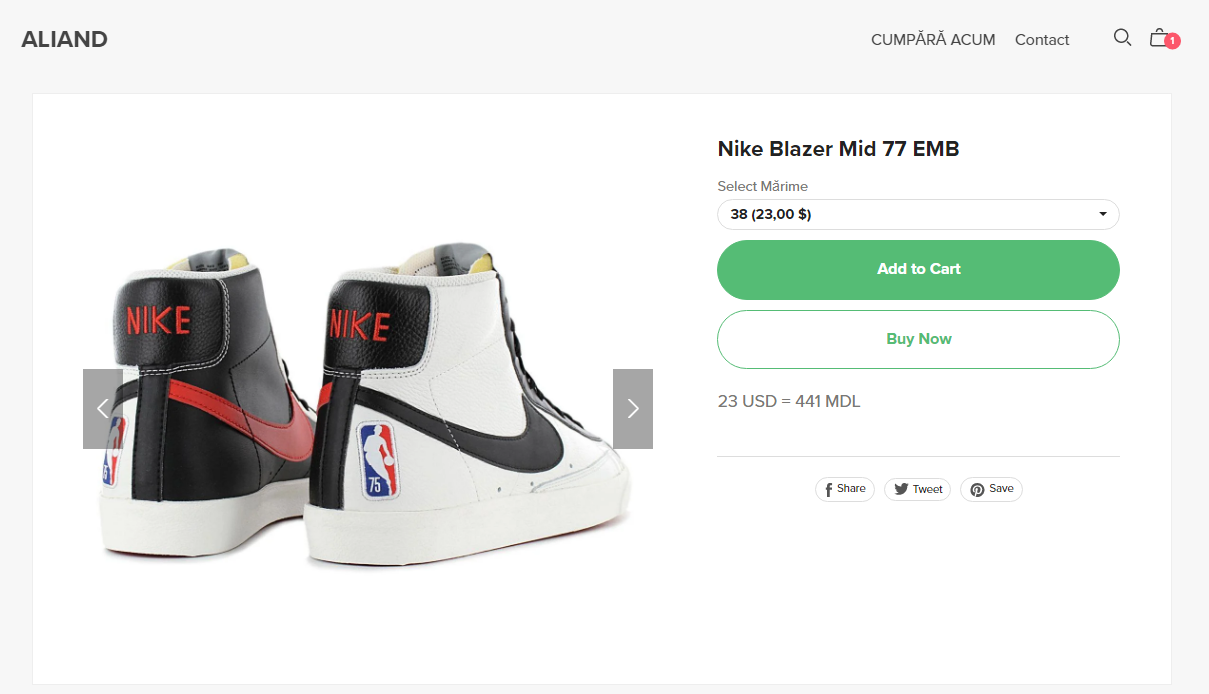Open the shopping cart icon
The width and height of the screenshot is (1209, 694).
[1158, 38]
